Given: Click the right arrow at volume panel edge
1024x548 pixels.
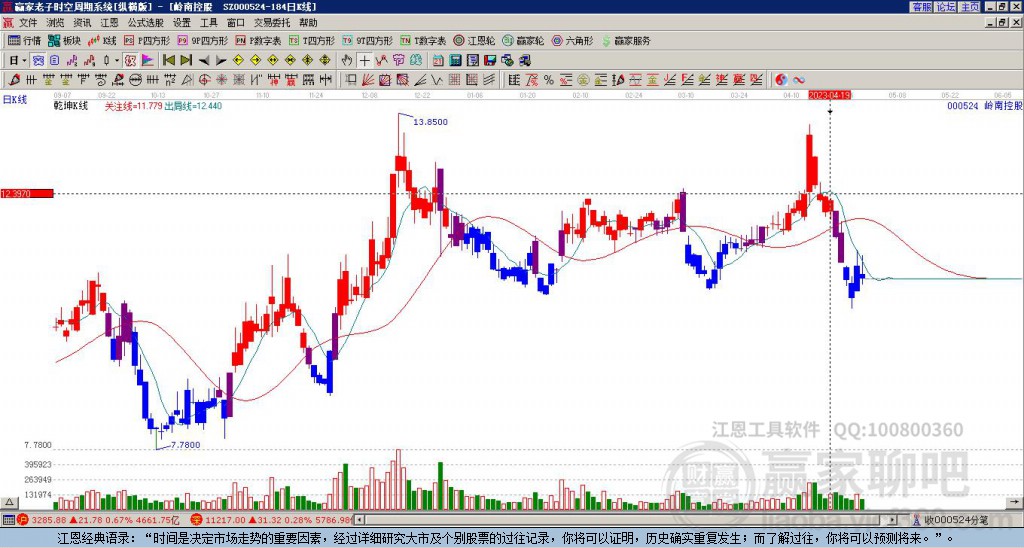Looking at the screenshot, I should point(1016,502).
